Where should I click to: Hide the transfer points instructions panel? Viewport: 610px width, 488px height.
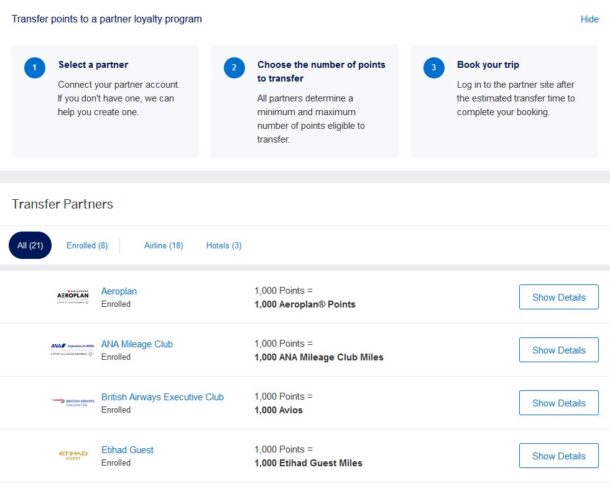(589, 19)
